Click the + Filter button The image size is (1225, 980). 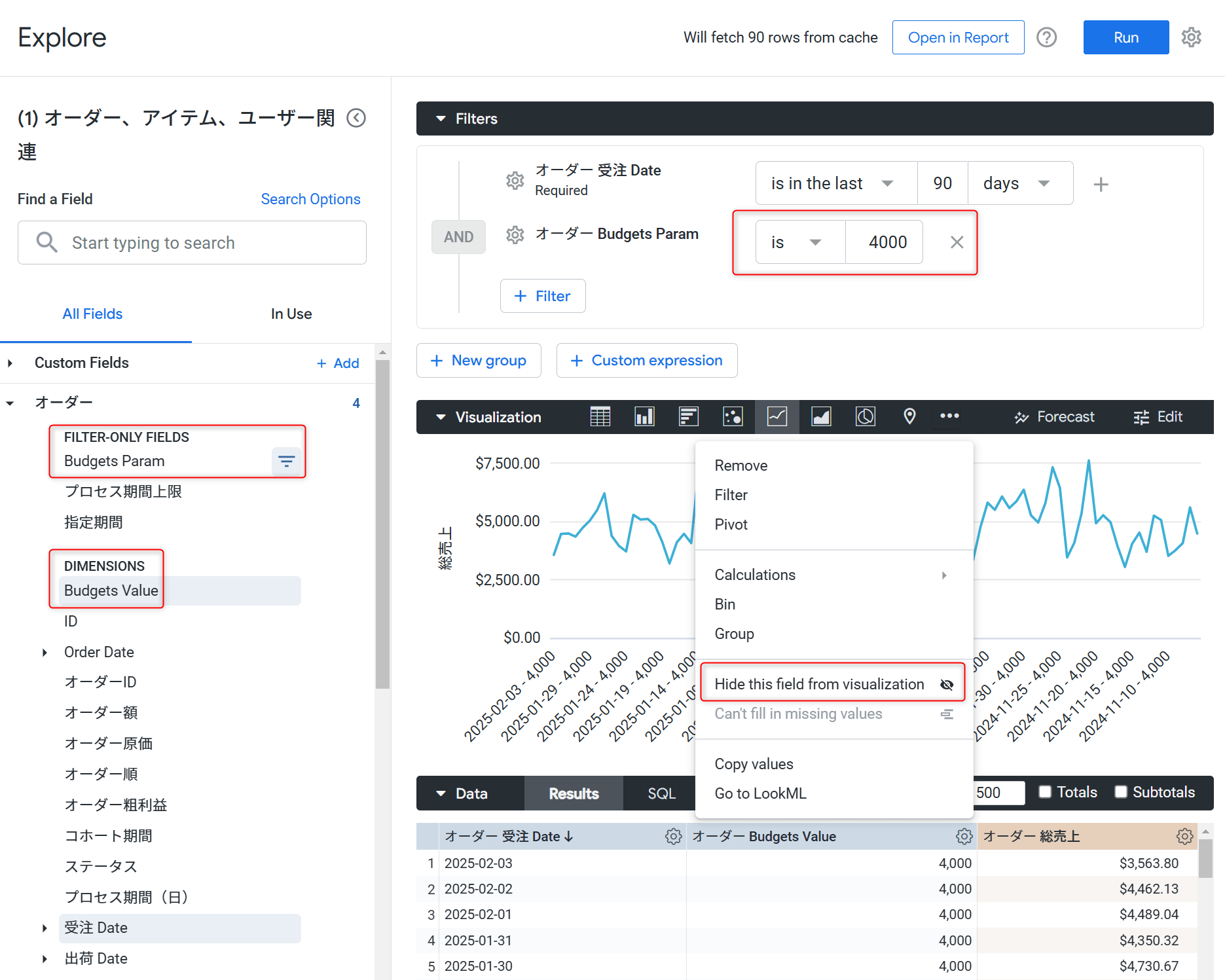tap(543, 296)
